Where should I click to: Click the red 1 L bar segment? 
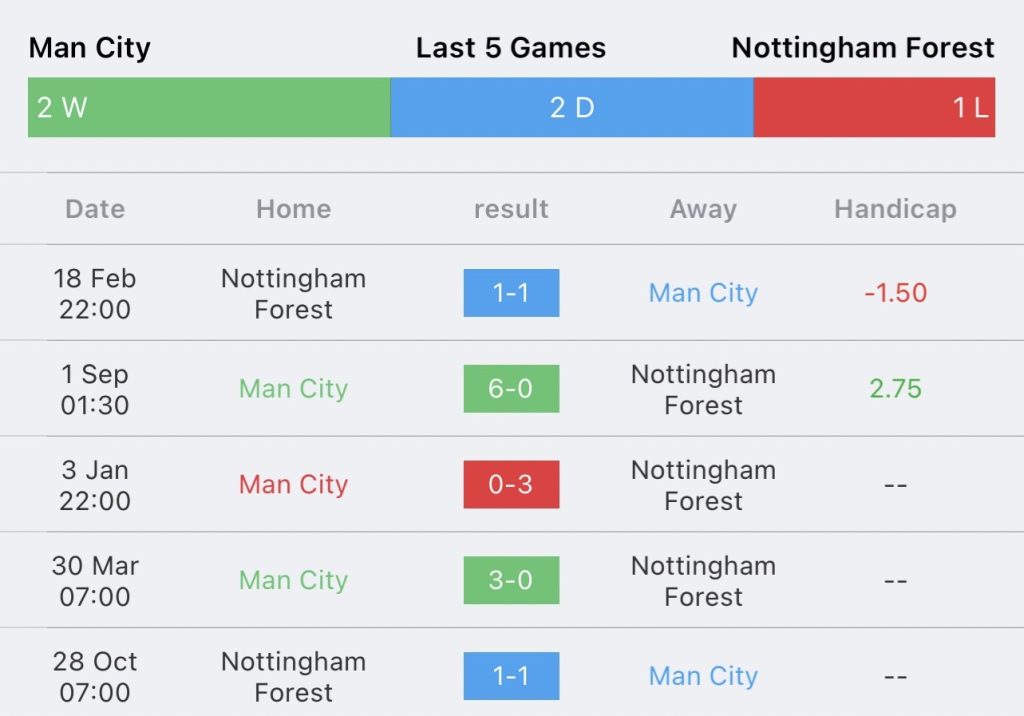(874, 107)
